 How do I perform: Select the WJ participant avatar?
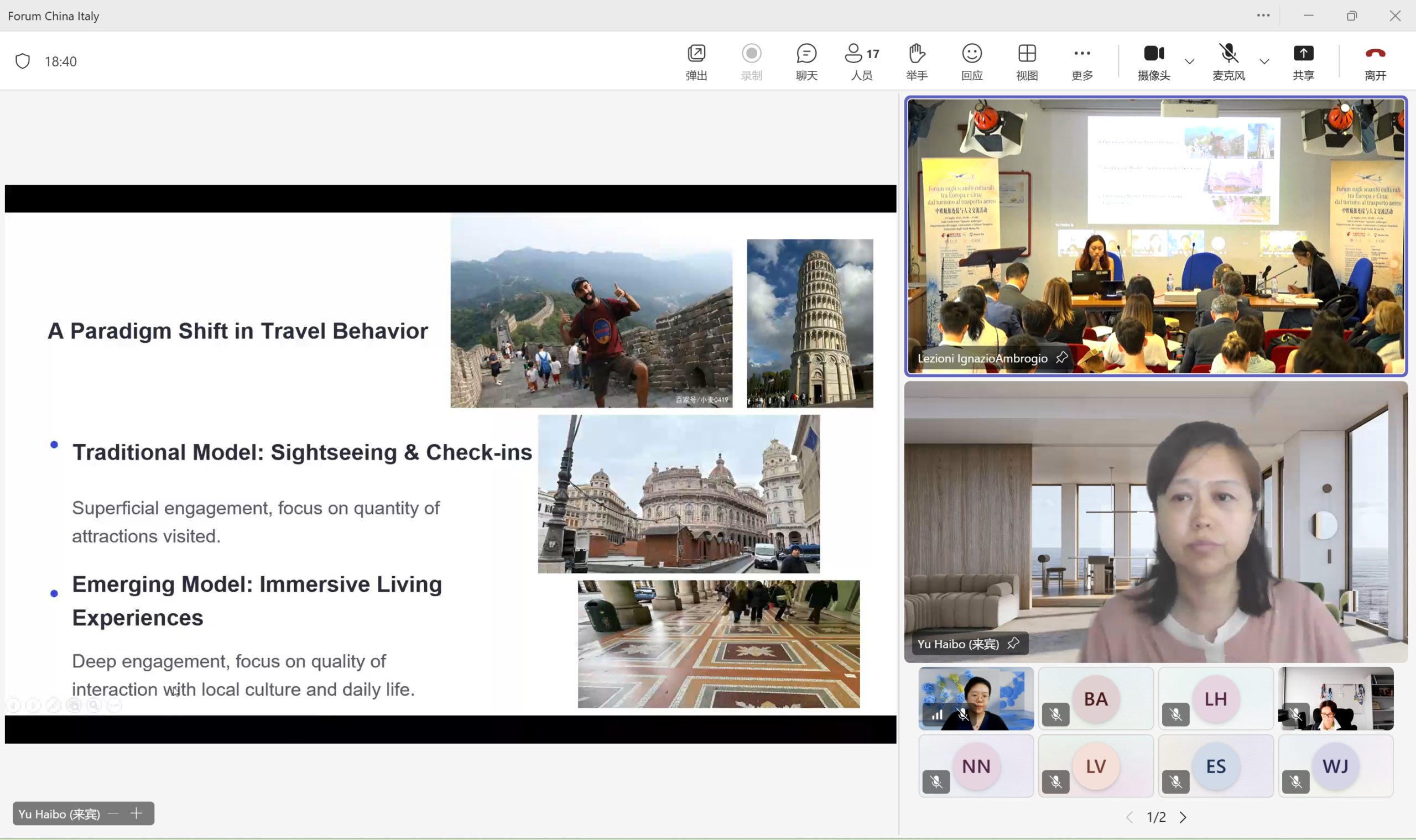coord(1336,766)
